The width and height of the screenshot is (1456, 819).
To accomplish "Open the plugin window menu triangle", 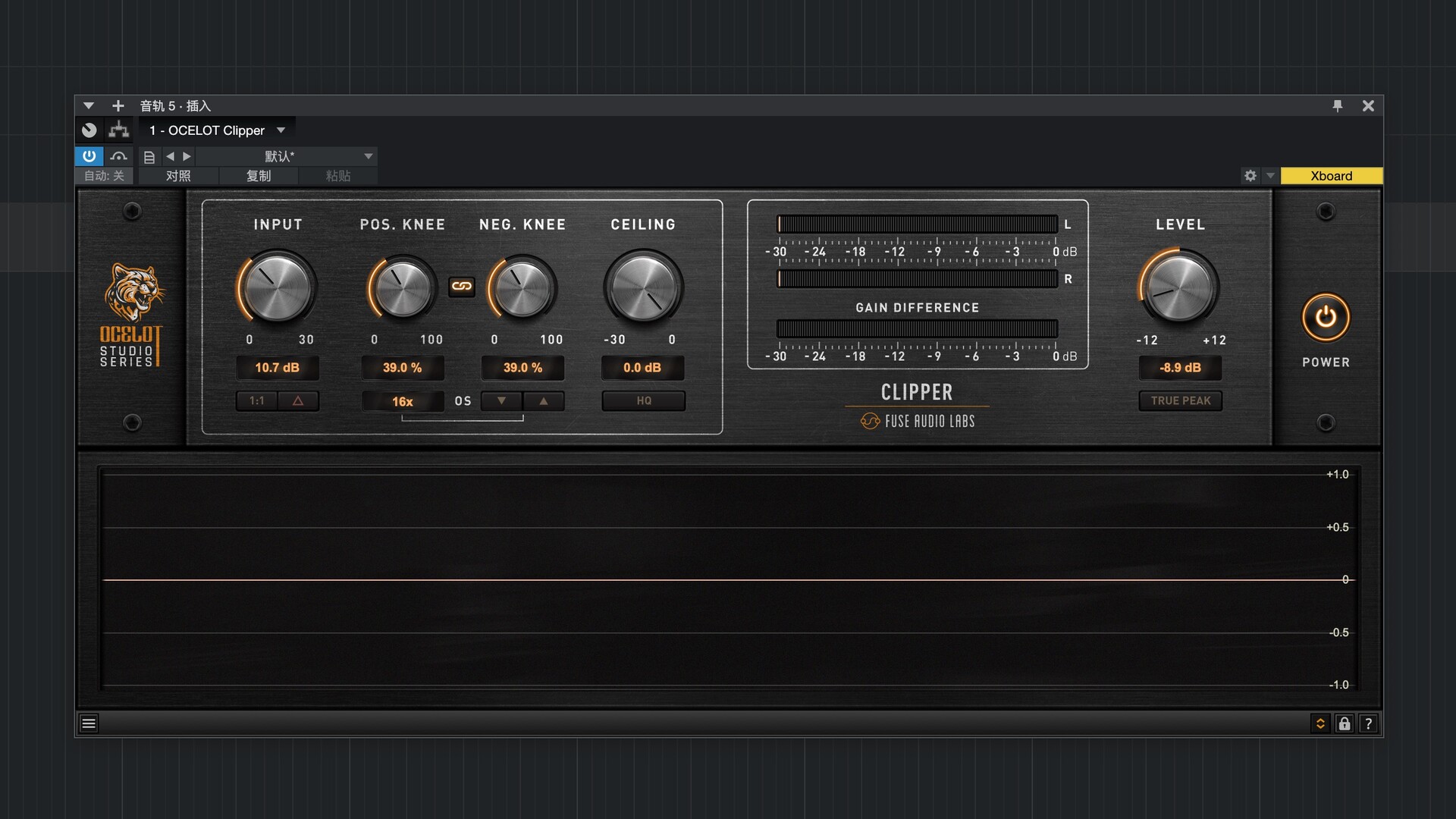I will (89, 105).
